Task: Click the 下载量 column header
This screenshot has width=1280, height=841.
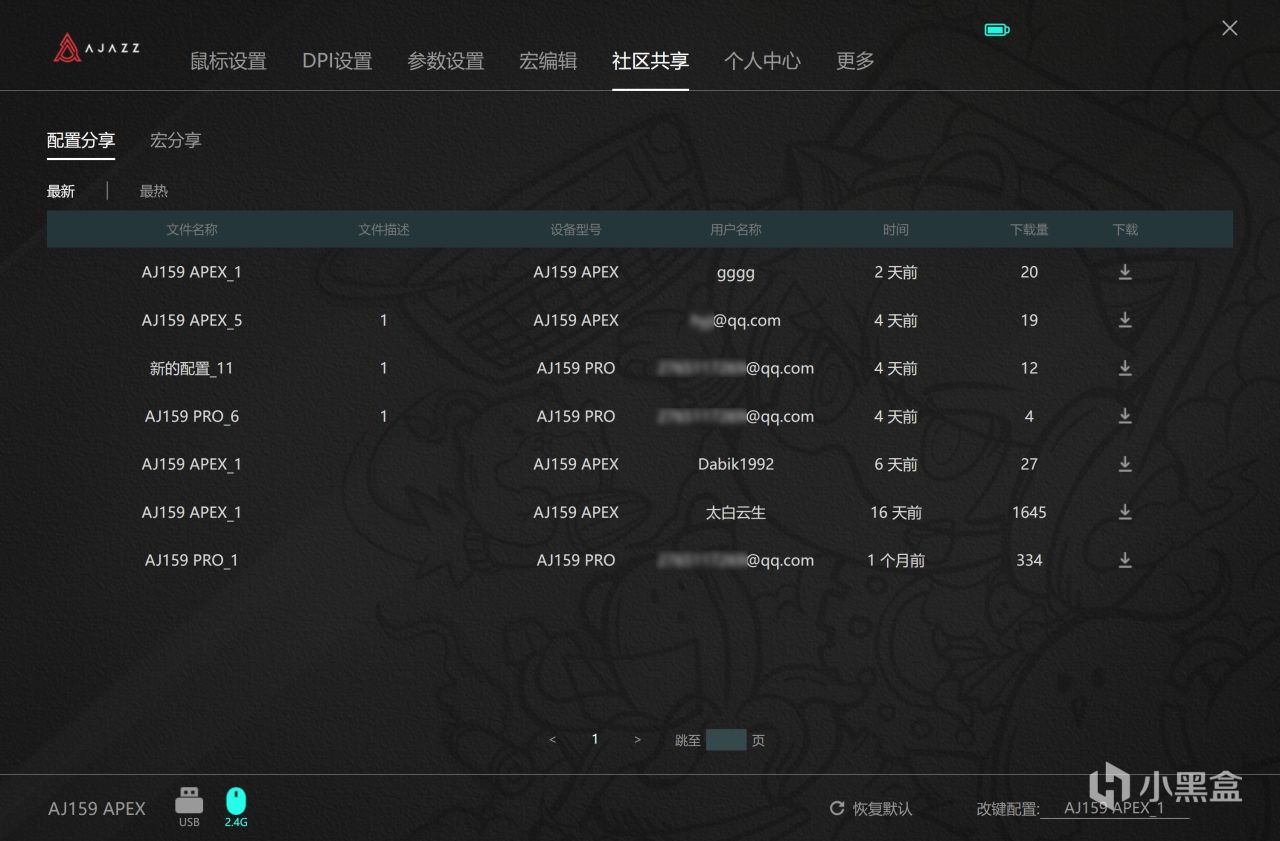Action: [x=1029, y=229]
